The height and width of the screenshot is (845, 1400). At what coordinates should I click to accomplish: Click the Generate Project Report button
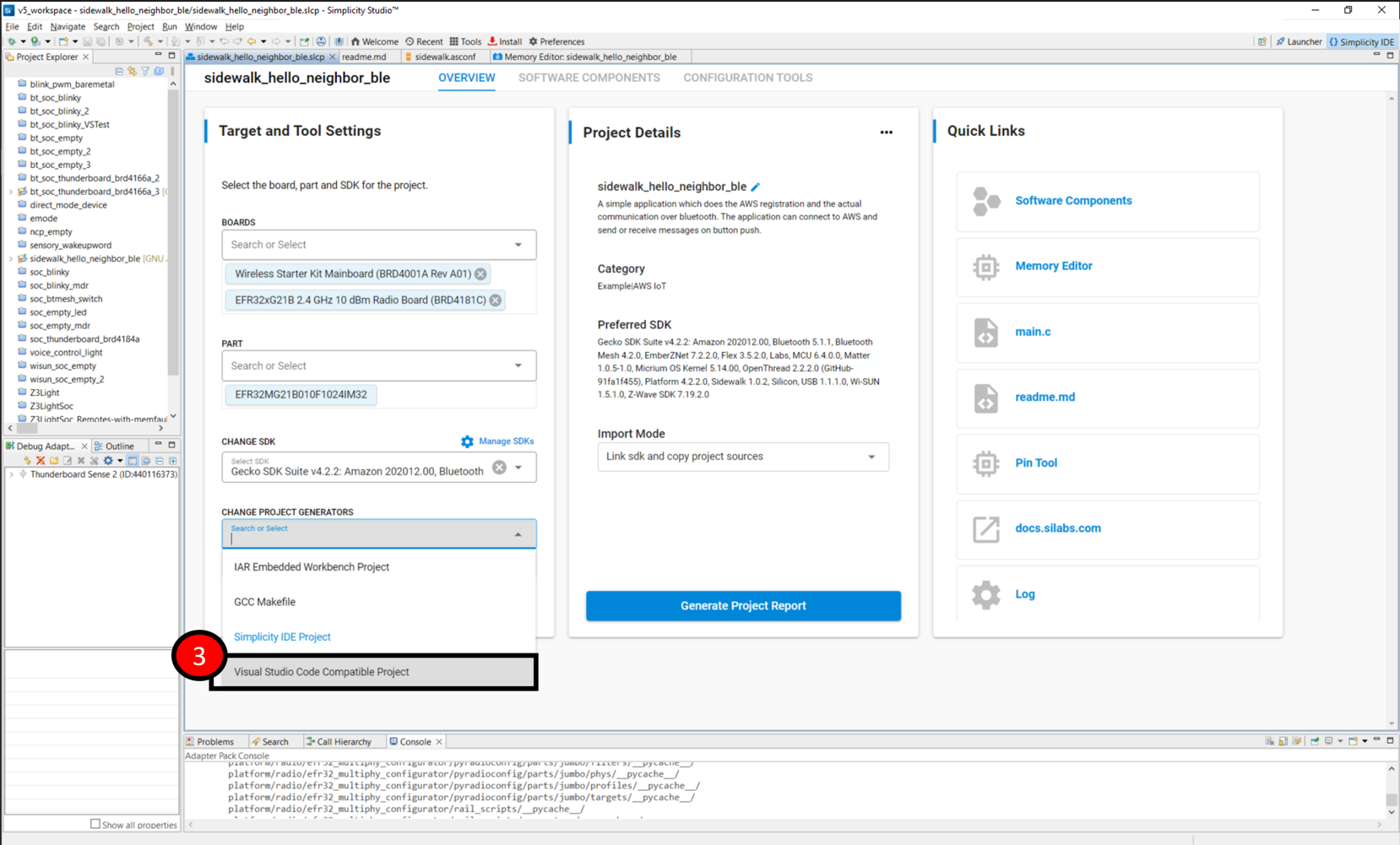(x=742, y=605)
